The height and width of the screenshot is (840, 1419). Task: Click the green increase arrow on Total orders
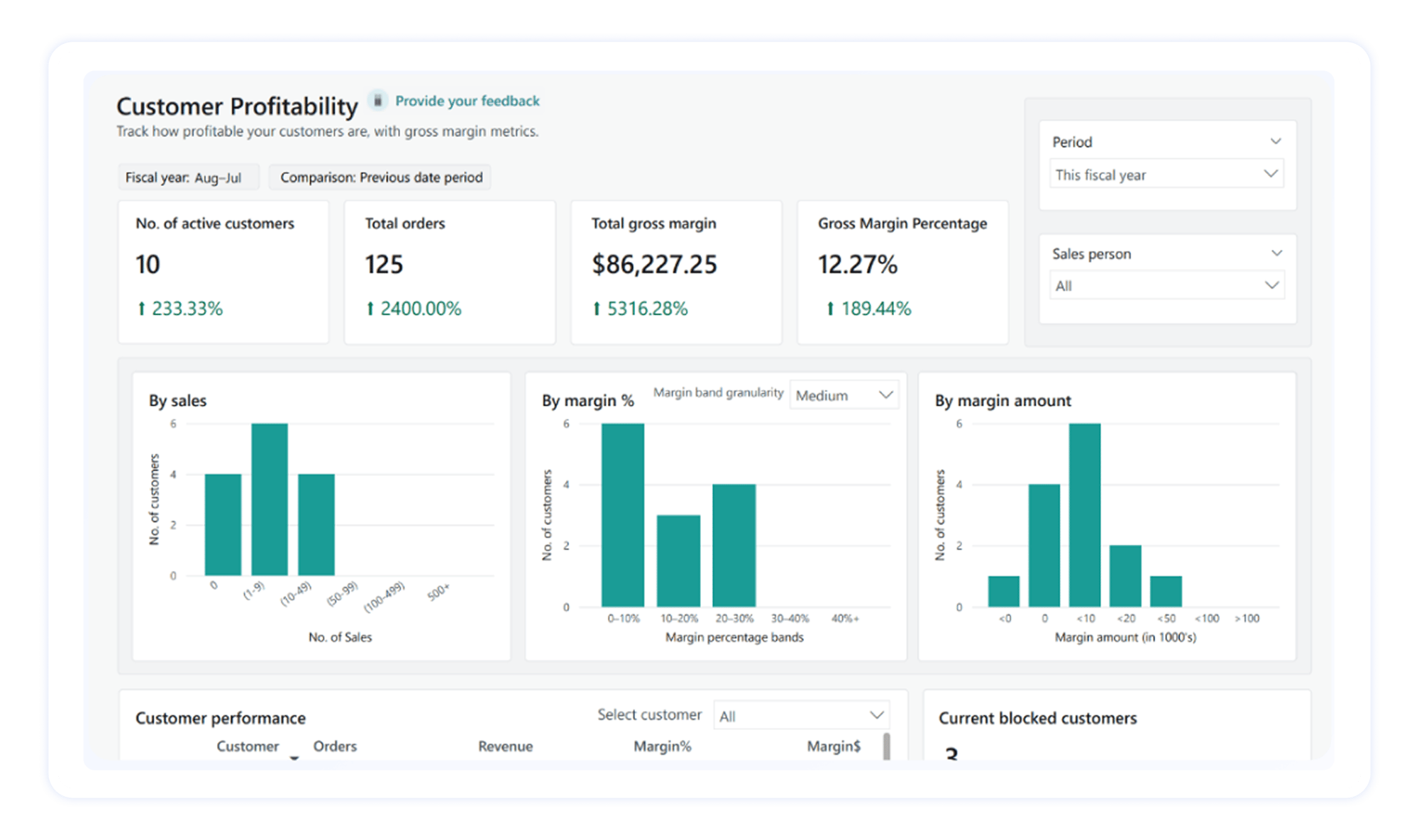click(371, 308)
